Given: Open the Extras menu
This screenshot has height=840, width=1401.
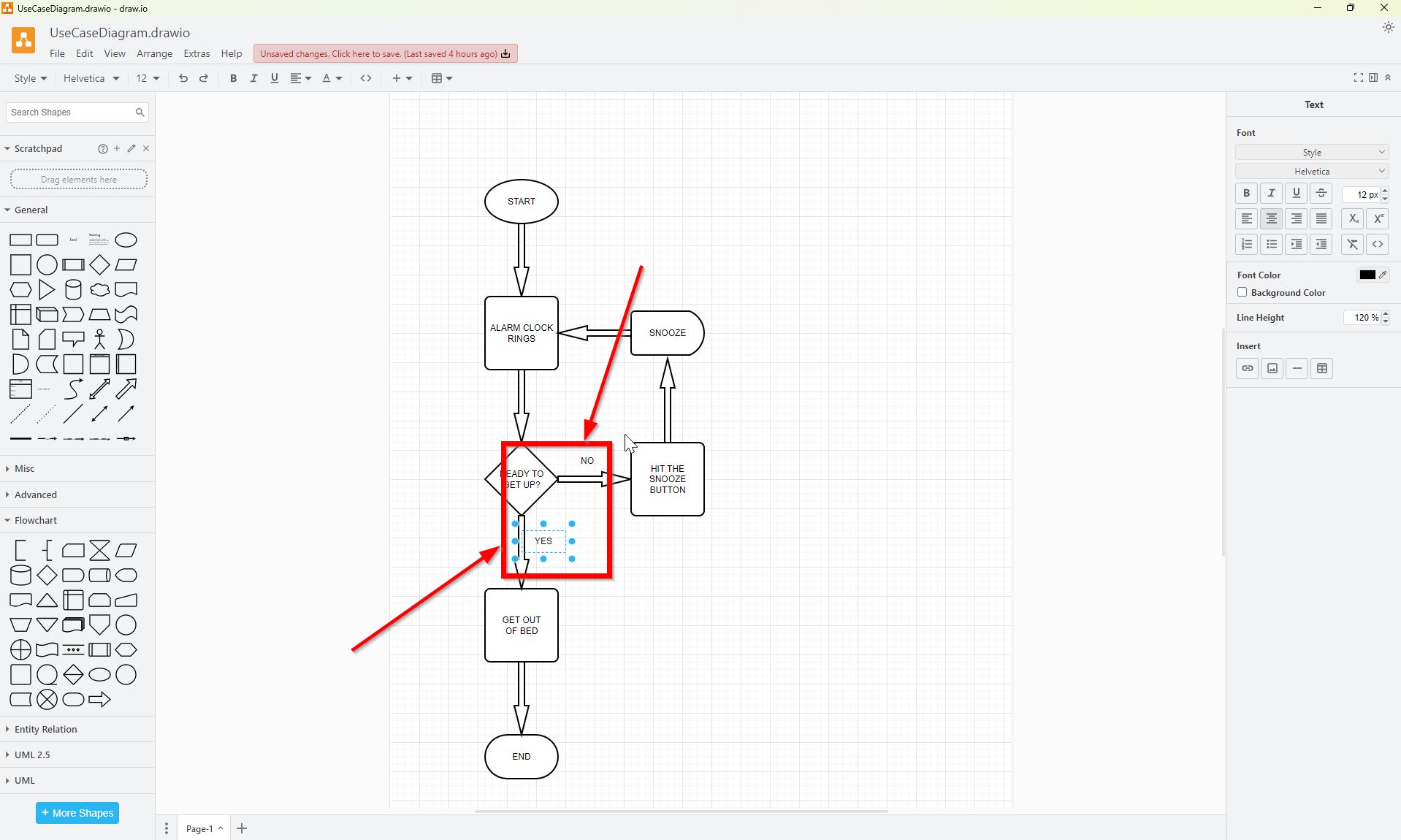Looking at the screenshot, I should [196, 53].
